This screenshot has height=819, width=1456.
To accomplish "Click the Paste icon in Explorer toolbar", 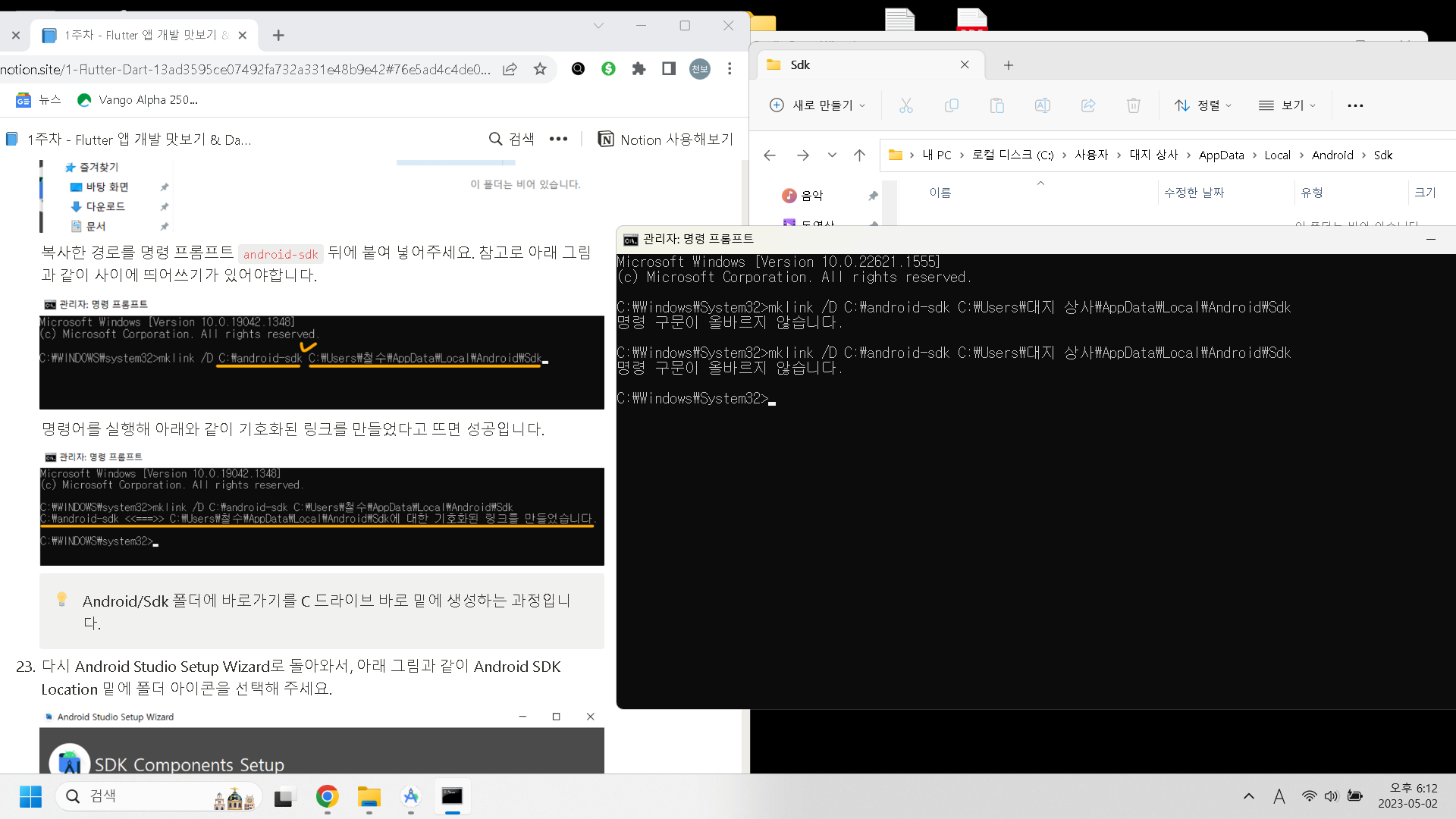I will tap(997, 105).
